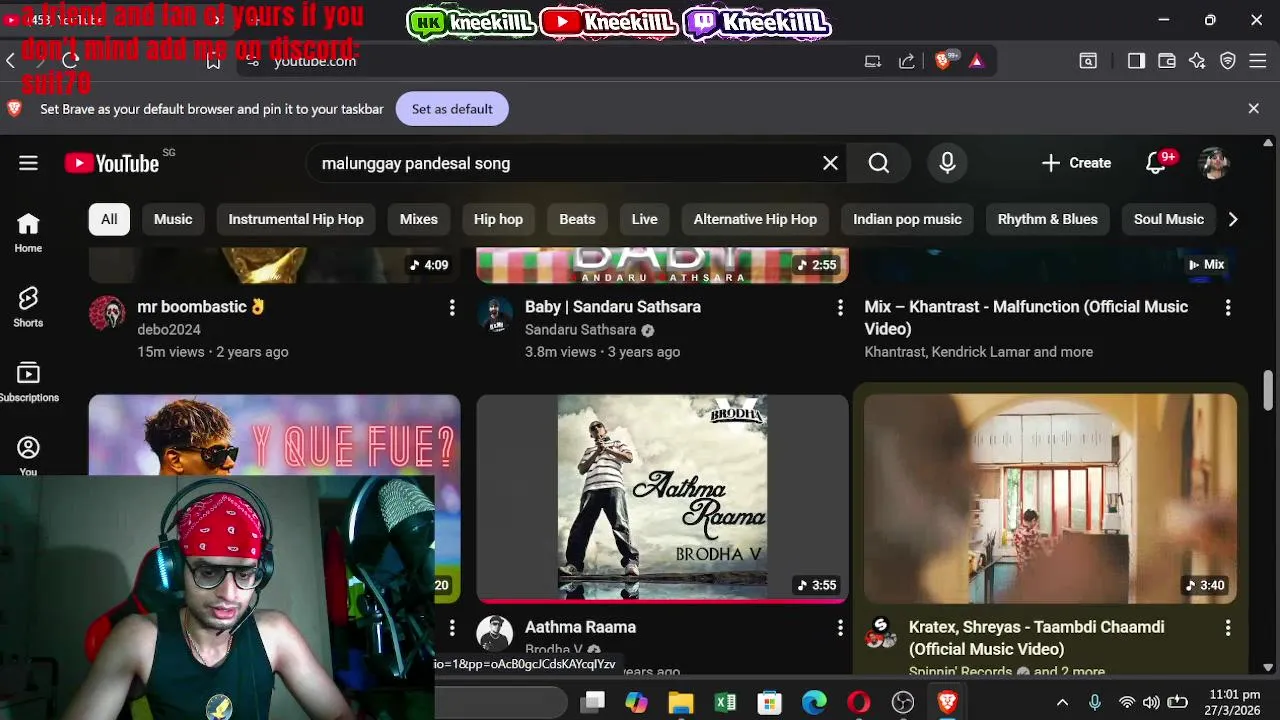The image size is (1280, 720).
Task: Open Brave Wallet
Action: 1166,61
